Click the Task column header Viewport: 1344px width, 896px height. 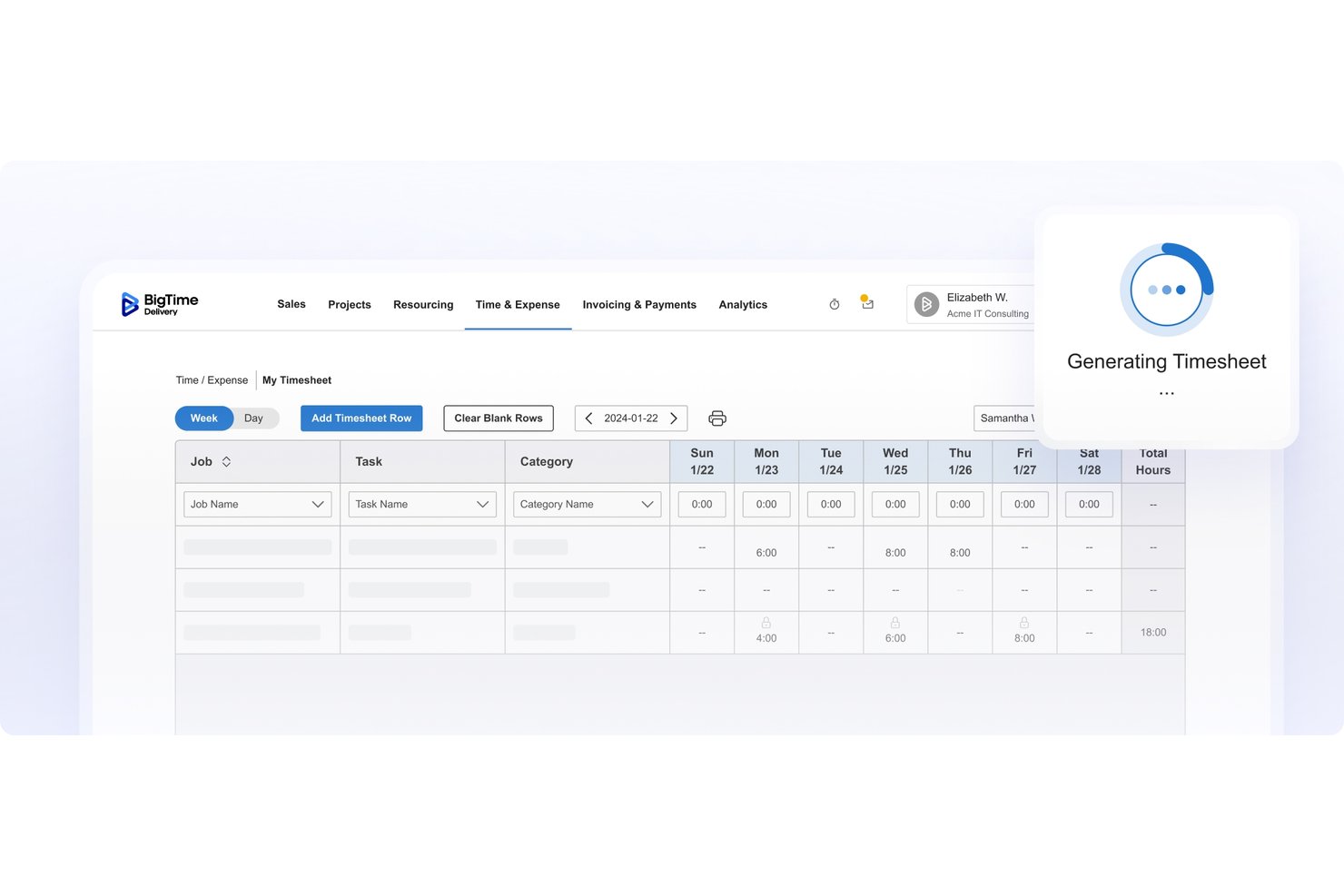click(x=422, y=462)
